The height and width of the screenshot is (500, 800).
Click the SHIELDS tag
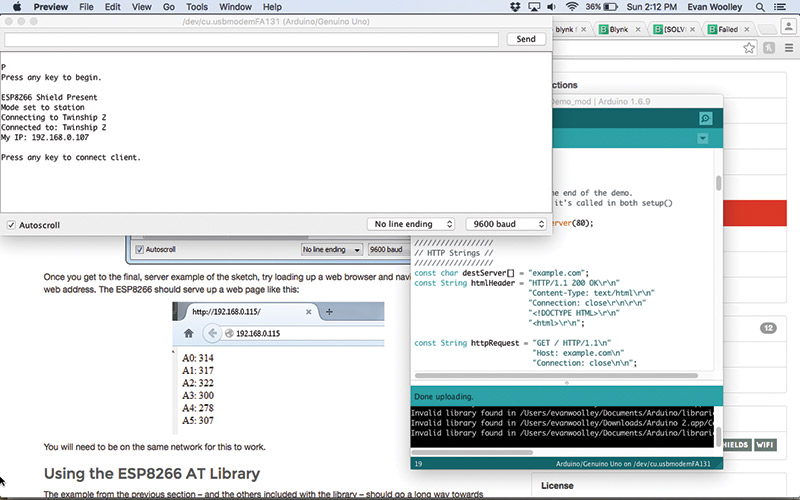(736, 445)
